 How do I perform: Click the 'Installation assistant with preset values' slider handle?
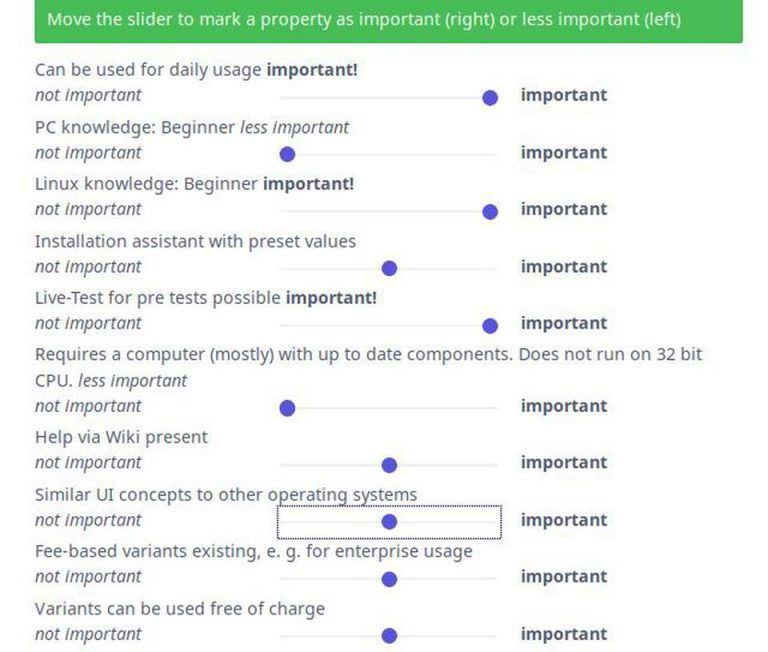(x=389, y=268)
